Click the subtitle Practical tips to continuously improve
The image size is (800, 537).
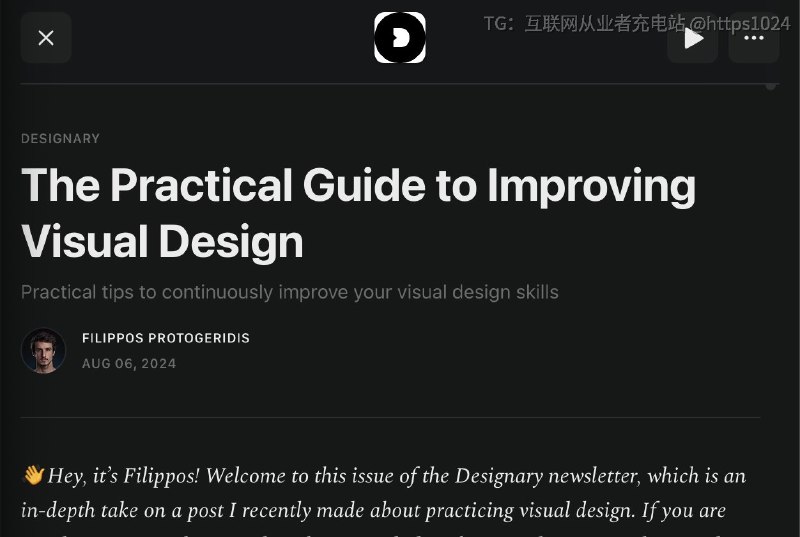(290, 292)
